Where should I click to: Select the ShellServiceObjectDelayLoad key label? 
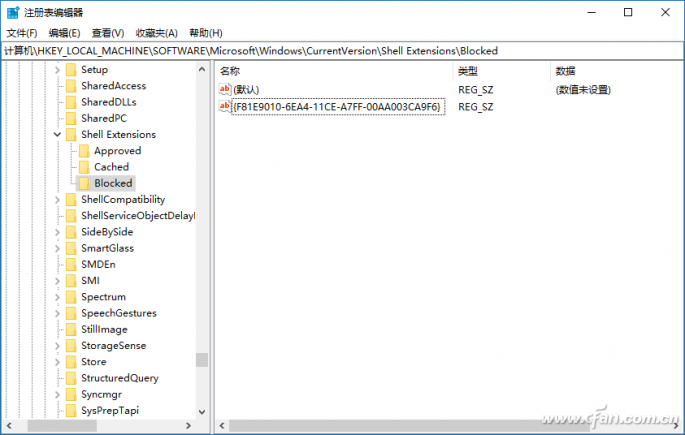point(138,215)
